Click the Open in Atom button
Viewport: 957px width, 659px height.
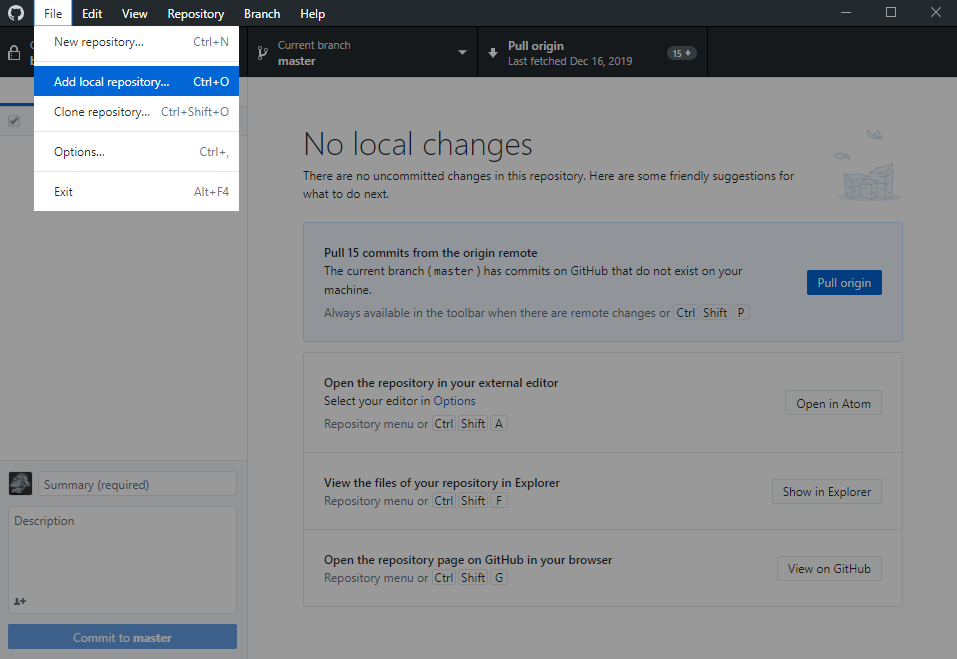tap(833, 403)
